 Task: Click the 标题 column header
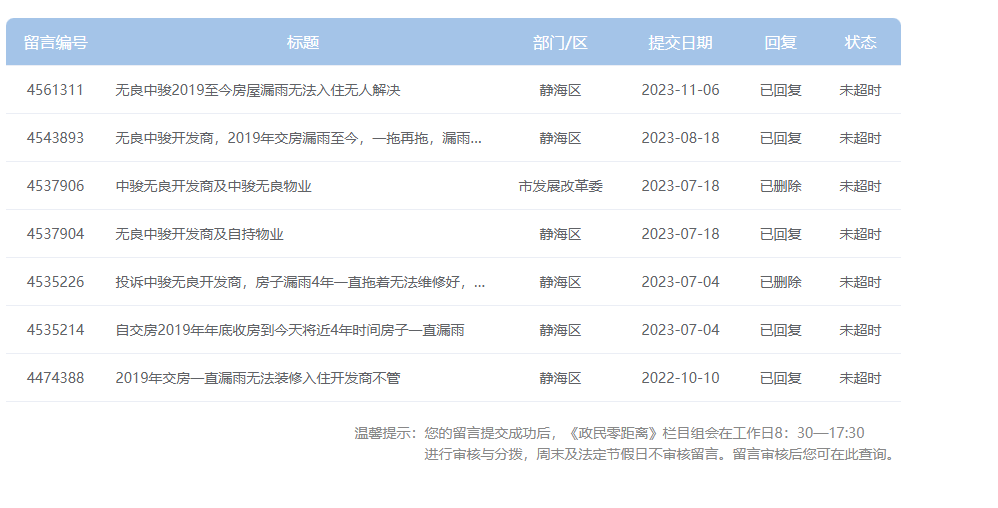303,42
